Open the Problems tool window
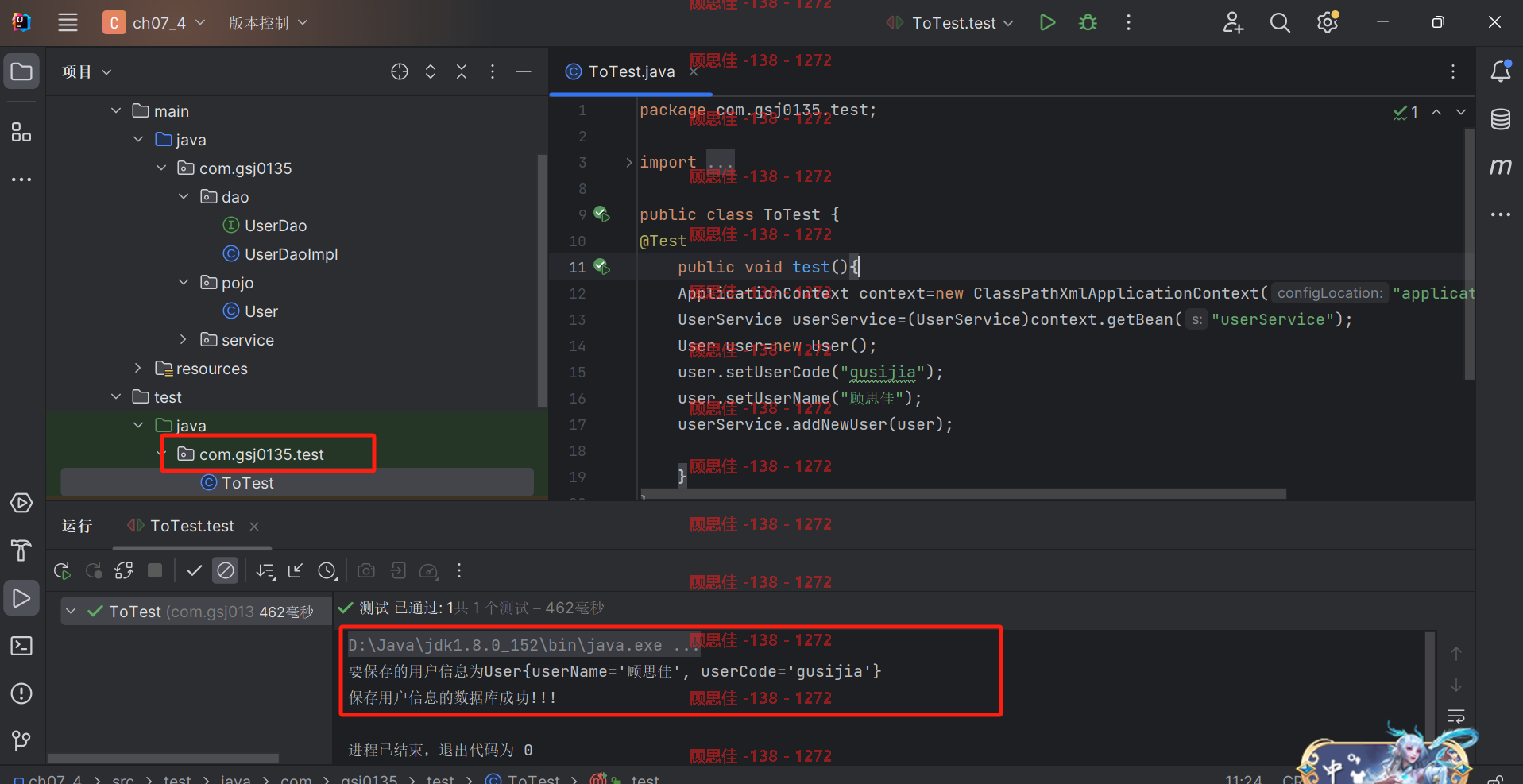This screenshot has width=1523, height=784. [x=21, y=693]
